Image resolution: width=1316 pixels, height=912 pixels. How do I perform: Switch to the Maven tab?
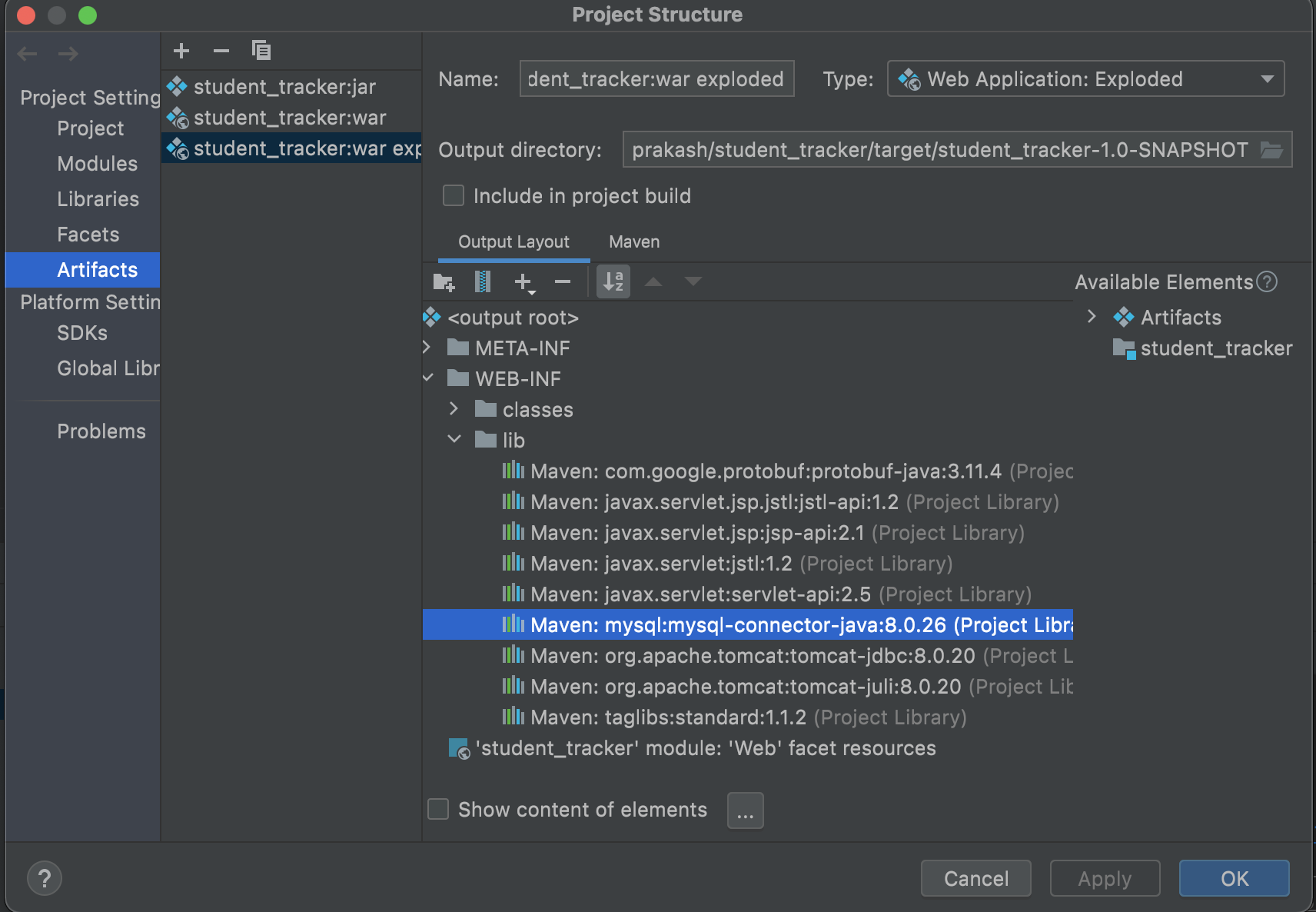click(634, 242)
